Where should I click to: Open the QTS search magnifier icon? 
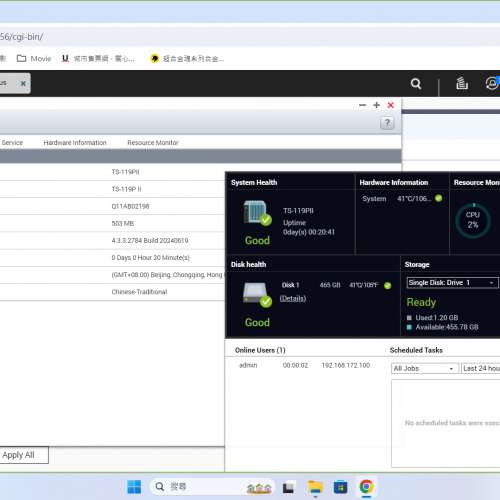[416, 83]
